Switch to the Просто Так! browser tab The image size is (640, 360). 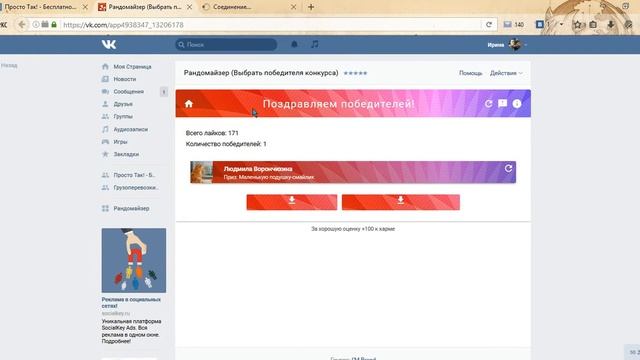click(x=41, y=7)
